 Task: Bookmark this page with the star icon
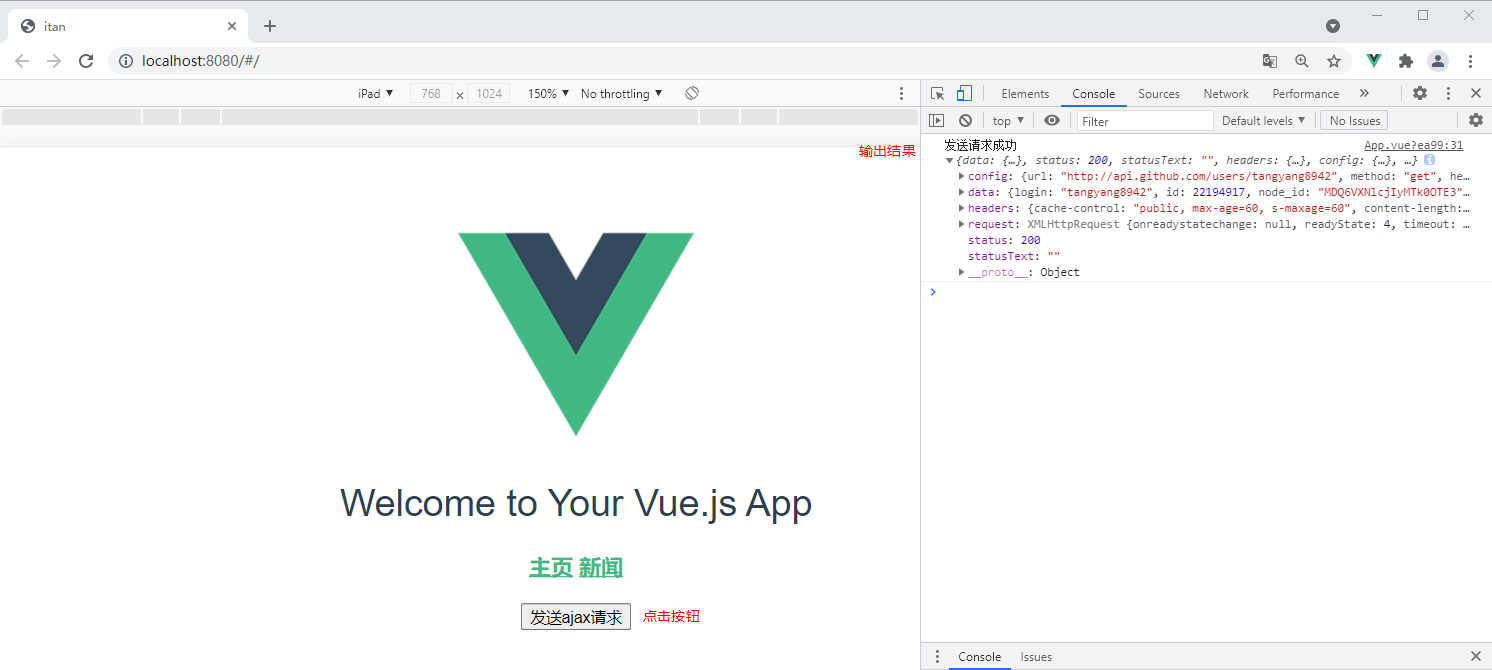(x=1334, y=61)
